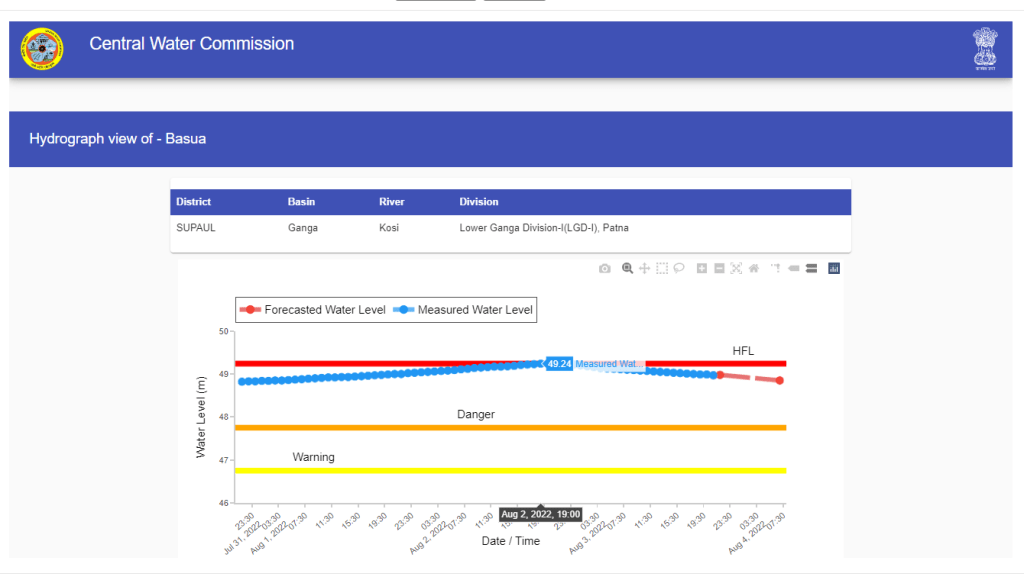Click the Central Water Commission logo

[42, 48]
